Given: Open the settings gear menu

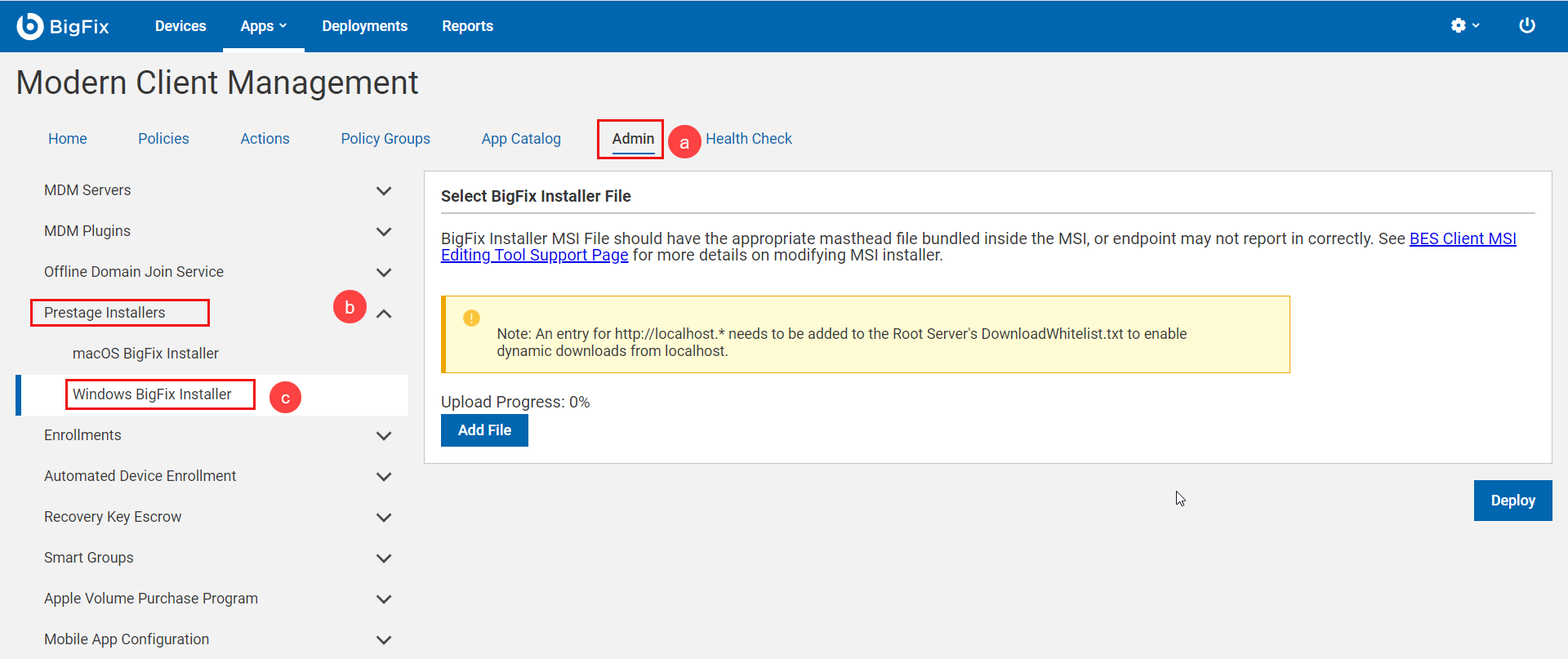Looking at the screenshot, I should pyautogui.click(x=1464, y=26).
